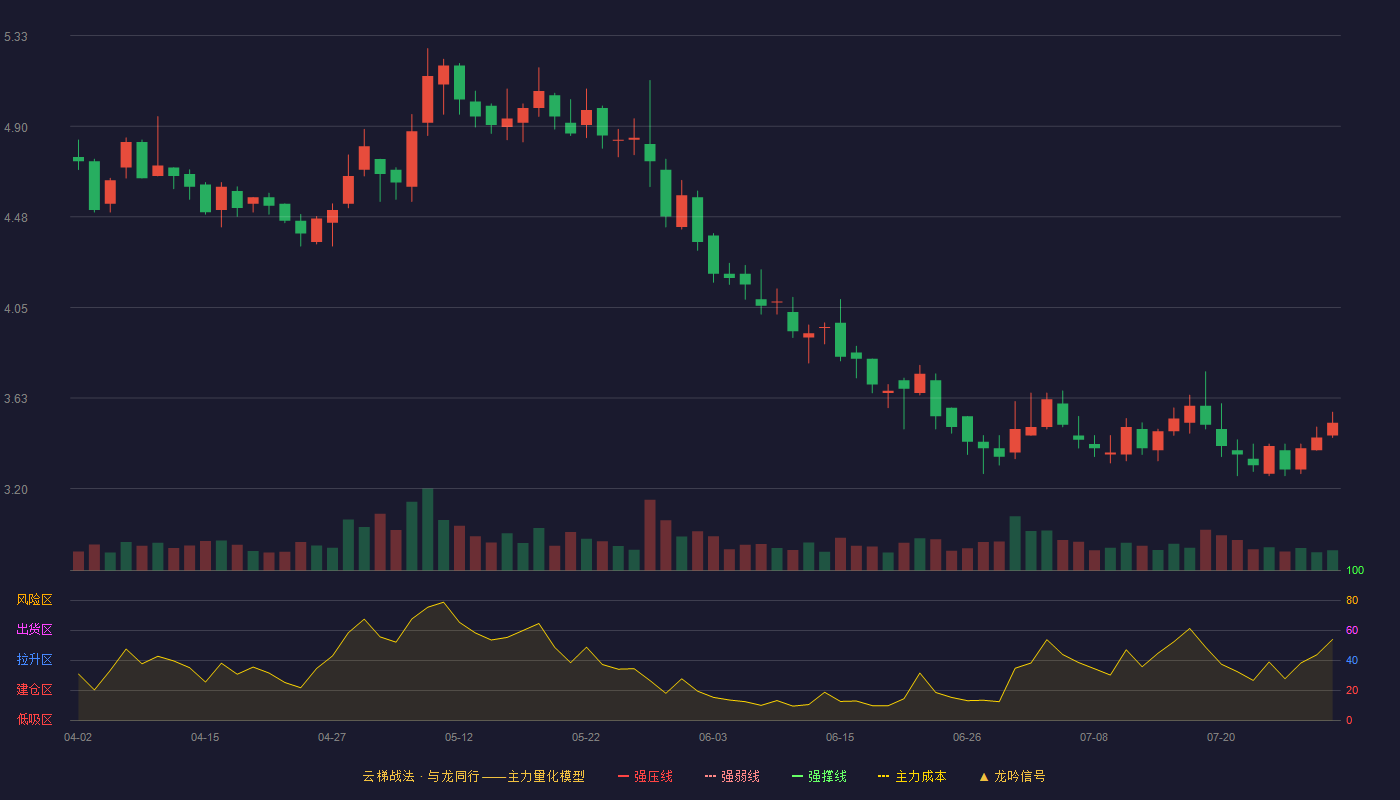Click the 07-20 date label
This screenshot has width=1400, height=800.
click(x=1221, y=737)
